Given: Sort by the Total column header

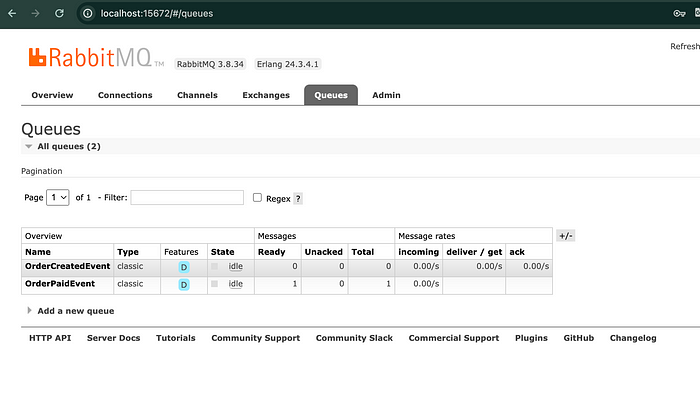Looking at the screenshot, I should (x=362, y=252).
